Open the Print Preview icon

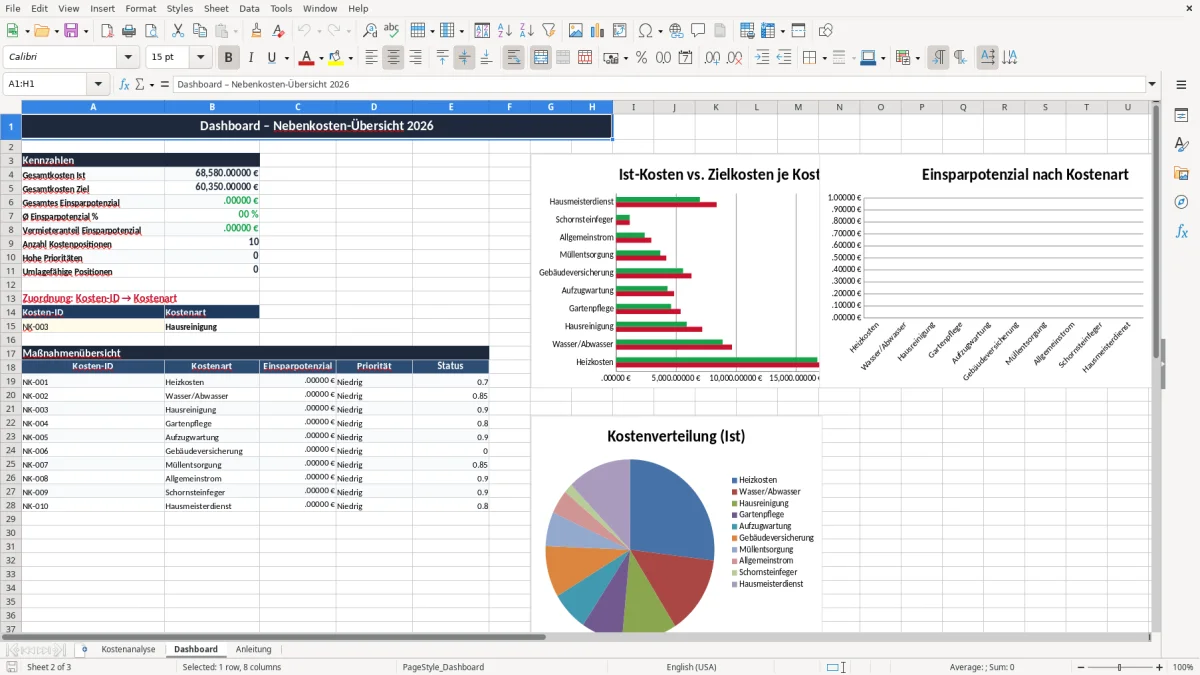click(x=150, y=31)
